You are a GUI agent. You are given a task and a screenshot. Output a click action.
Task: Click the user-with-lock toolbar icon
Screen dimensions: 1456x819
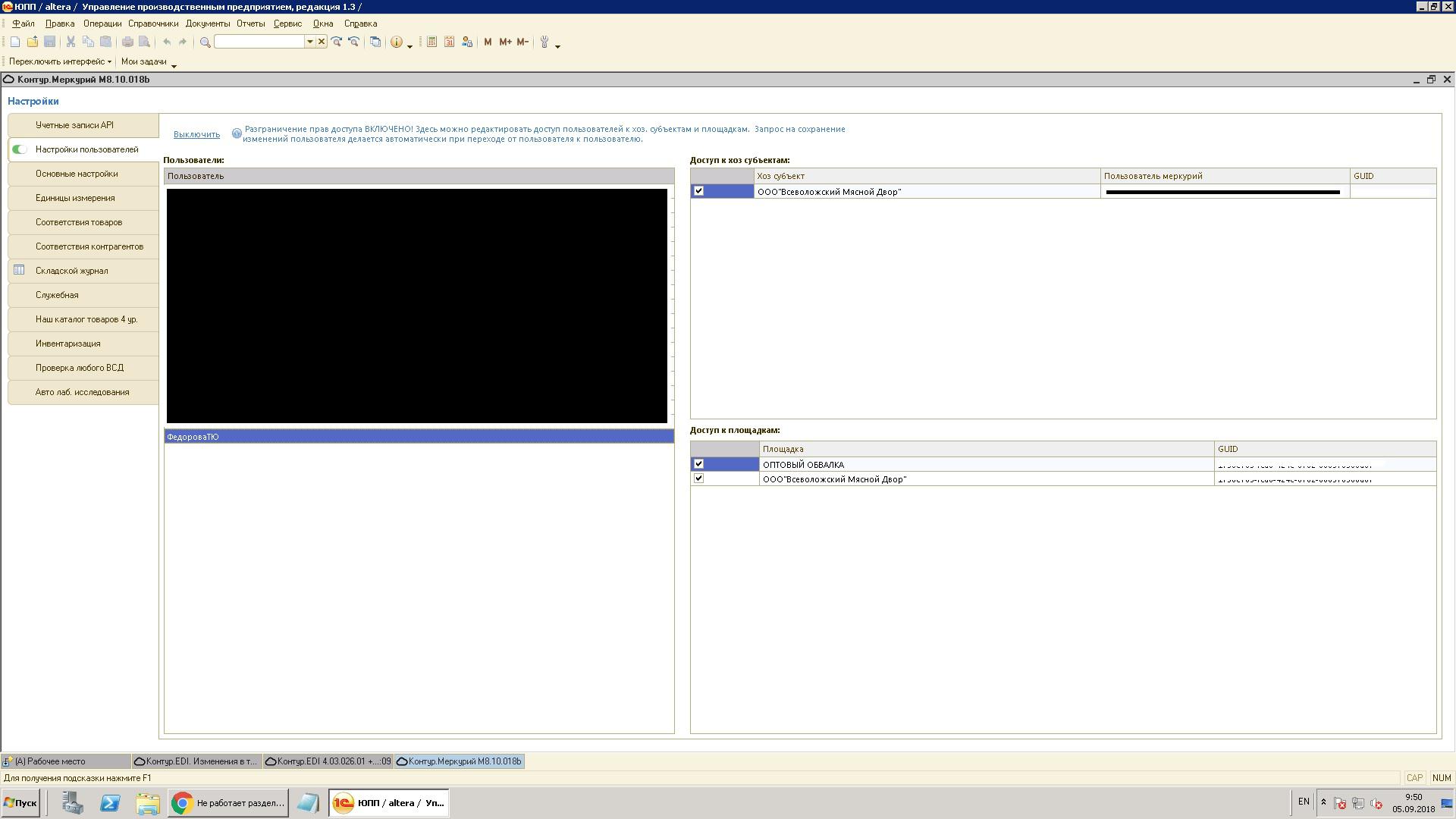(x=467, y=42)
